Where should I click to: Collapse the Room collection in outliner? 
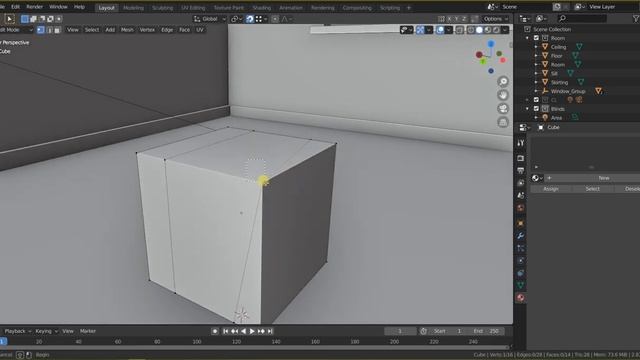527,38
